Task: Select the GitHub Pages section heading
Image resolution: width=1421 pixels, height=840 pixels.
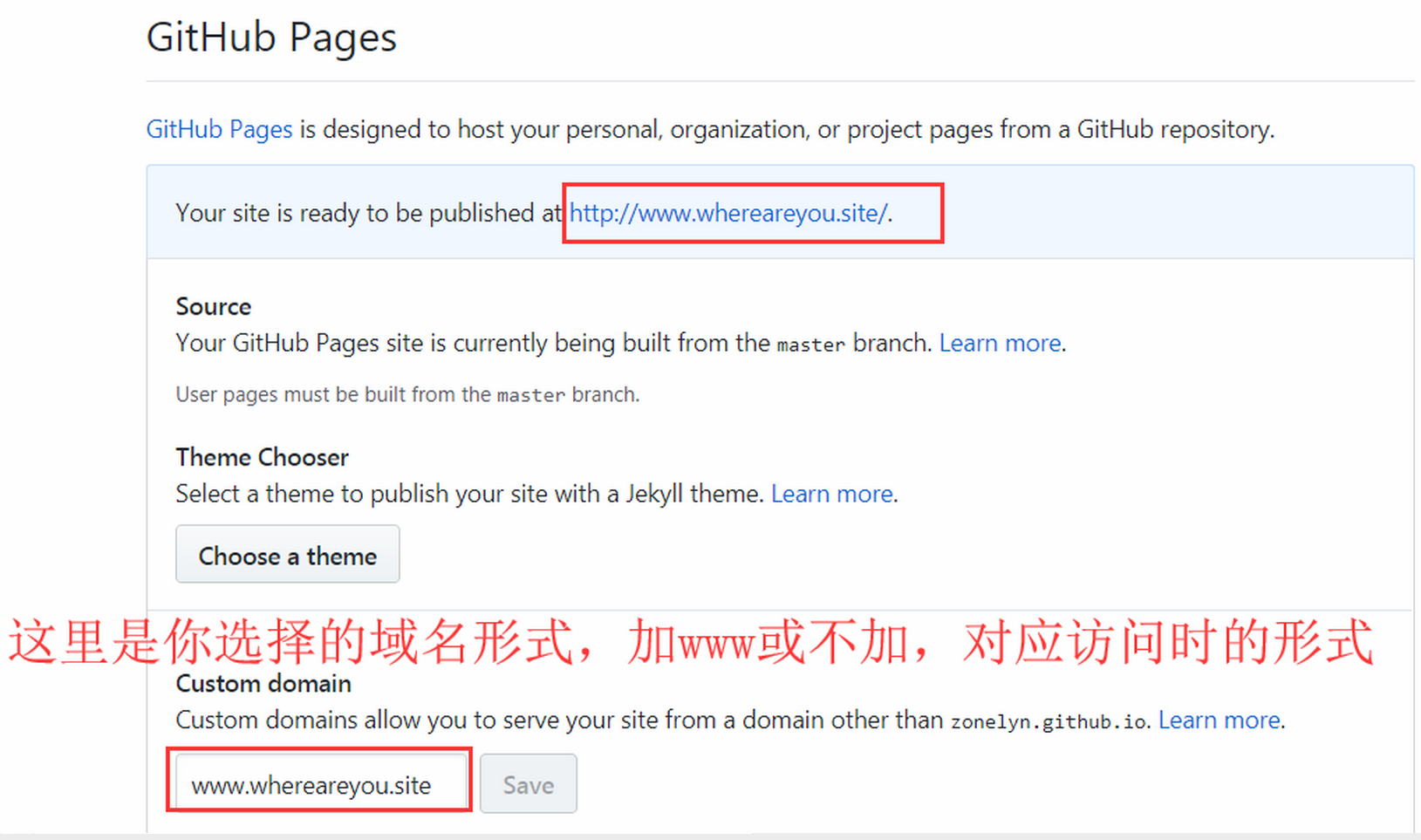Action: 271,38
